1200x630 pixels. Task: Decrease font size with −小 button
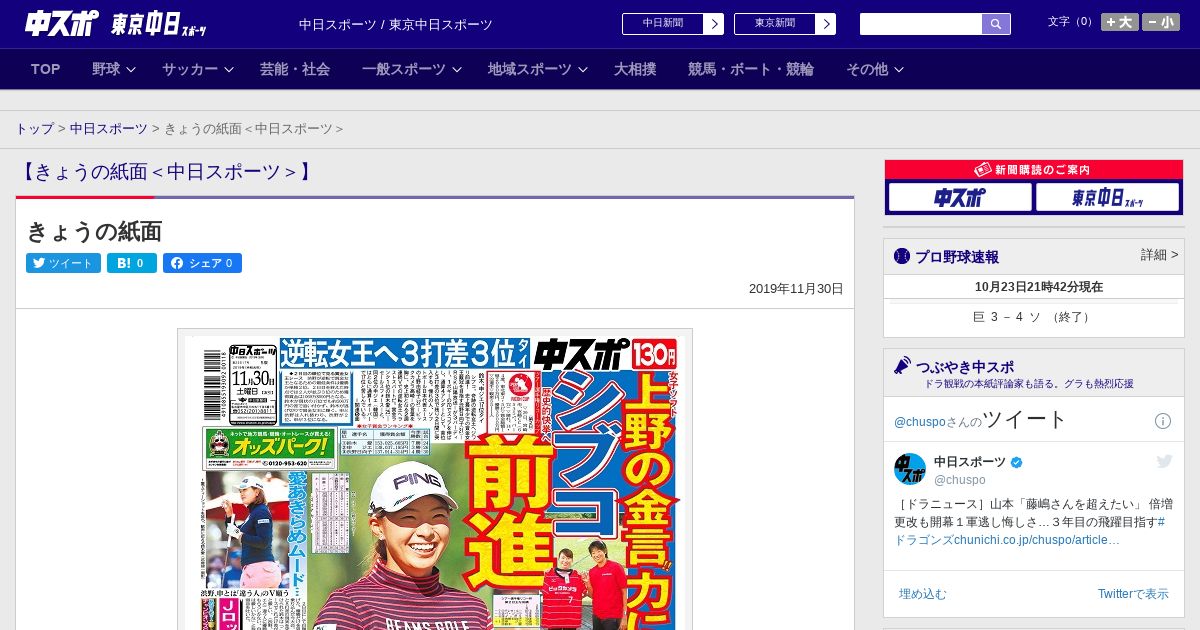1161,22
